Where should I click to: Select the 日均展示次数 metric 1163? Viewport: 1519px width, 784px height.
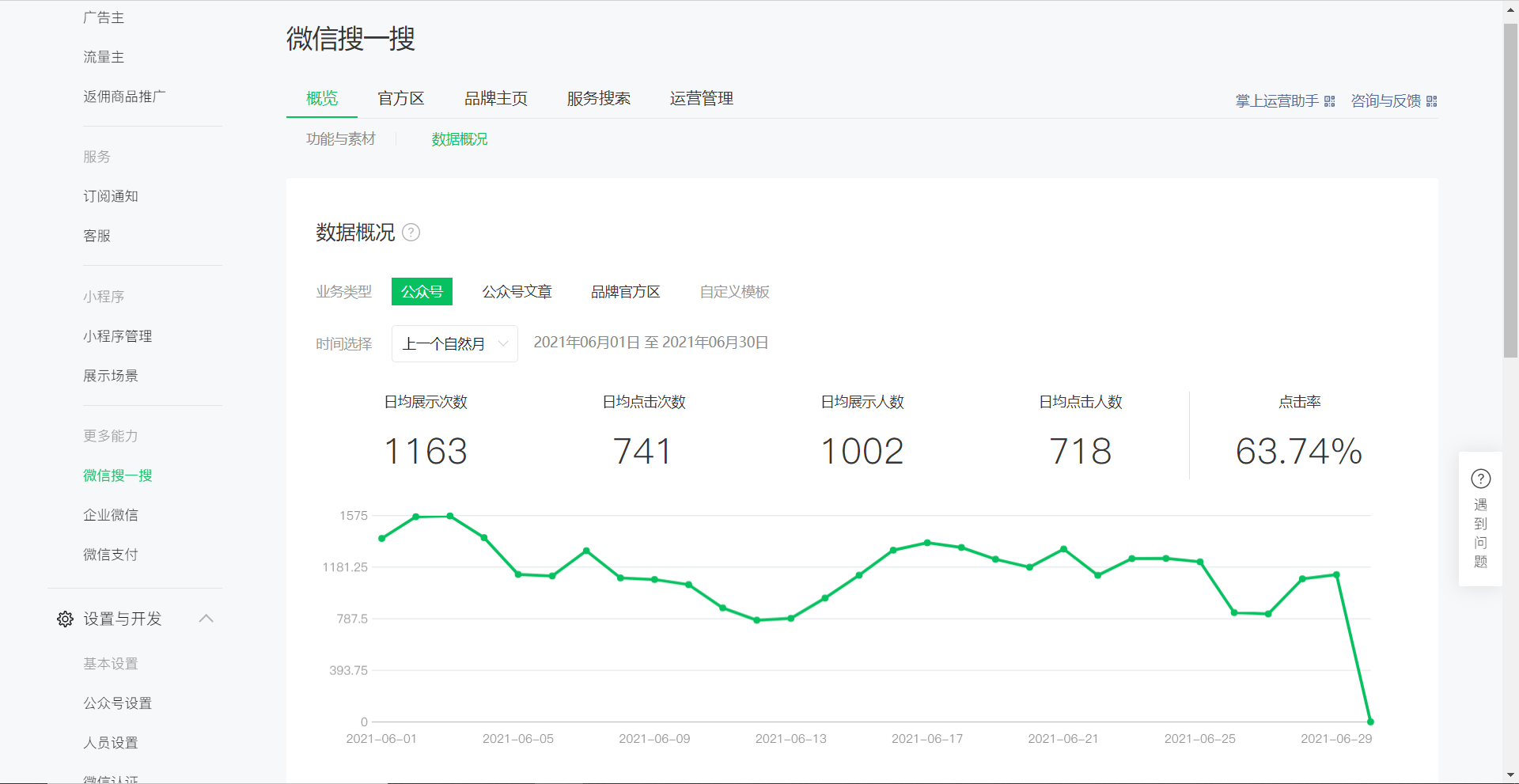[426, 452]
